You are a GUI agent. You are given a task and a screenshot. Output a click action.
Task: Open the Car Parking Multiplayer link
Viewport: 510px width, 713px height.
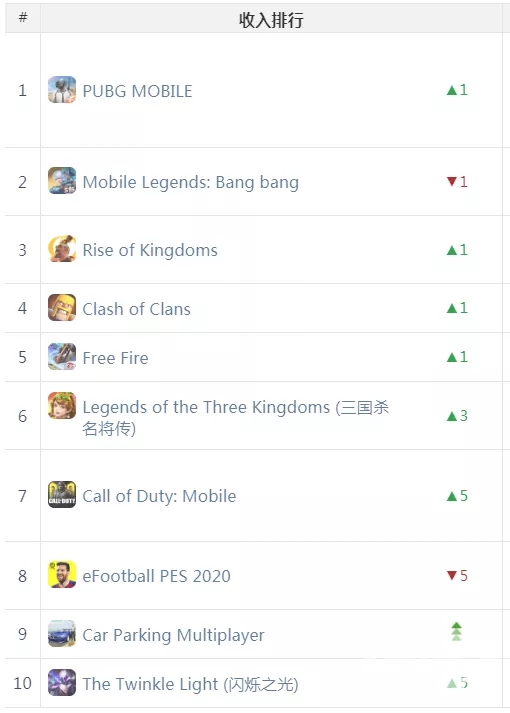coord(173,635)
